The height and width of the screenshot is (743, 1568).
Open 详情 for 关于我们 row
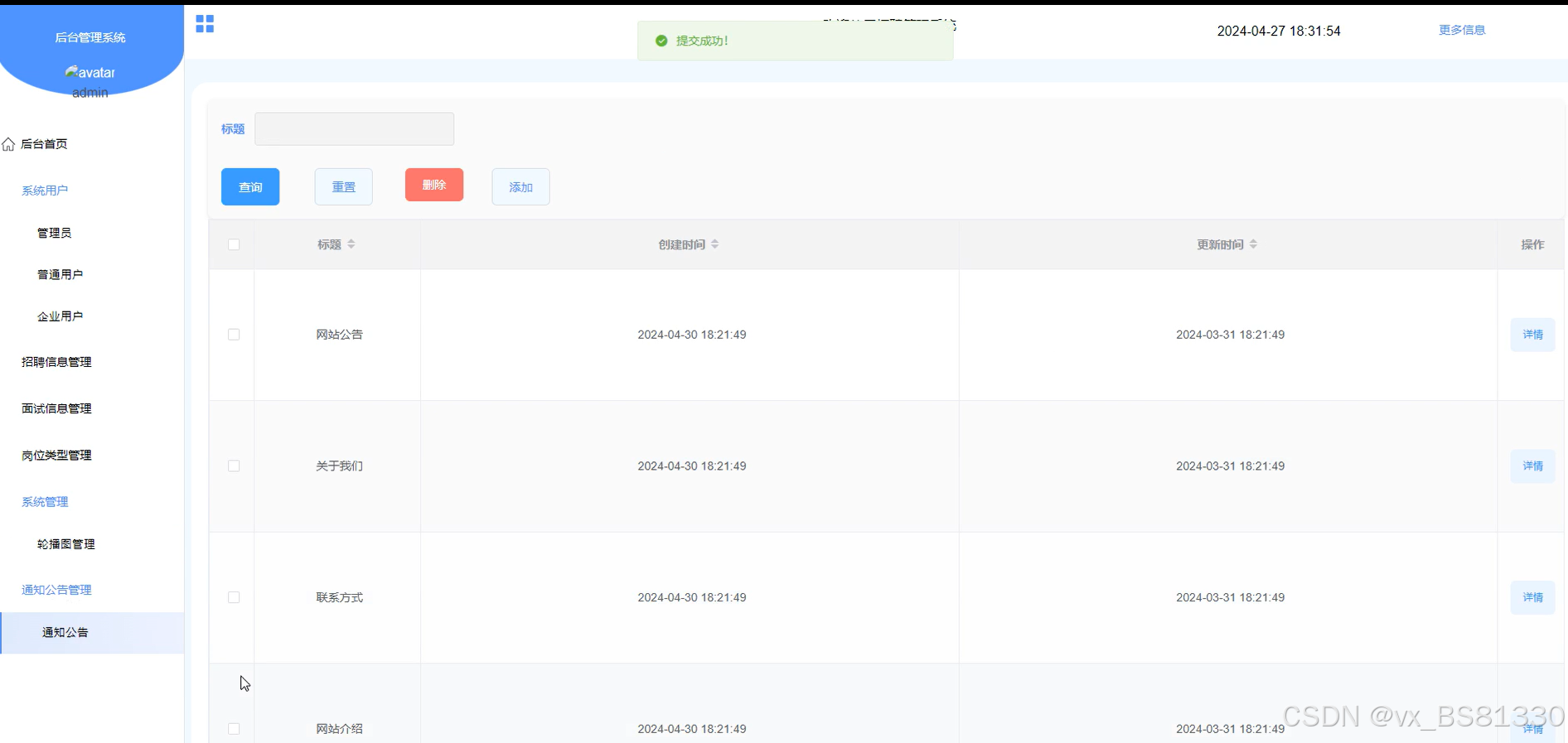[x=1532, y=466]
